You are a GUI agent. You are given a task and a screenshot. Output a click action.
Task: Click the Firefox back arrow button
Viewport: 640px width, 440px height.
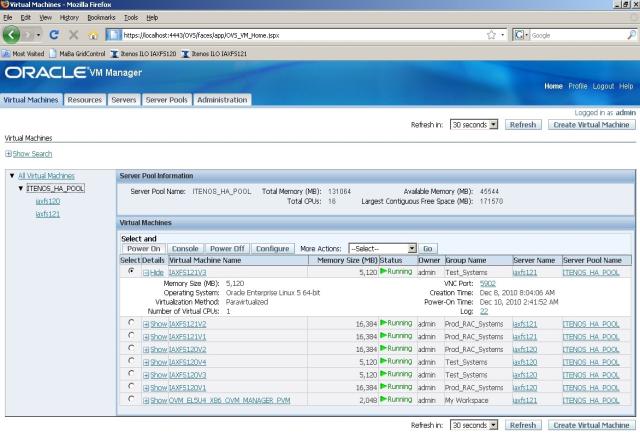click(x=11, y=35)
